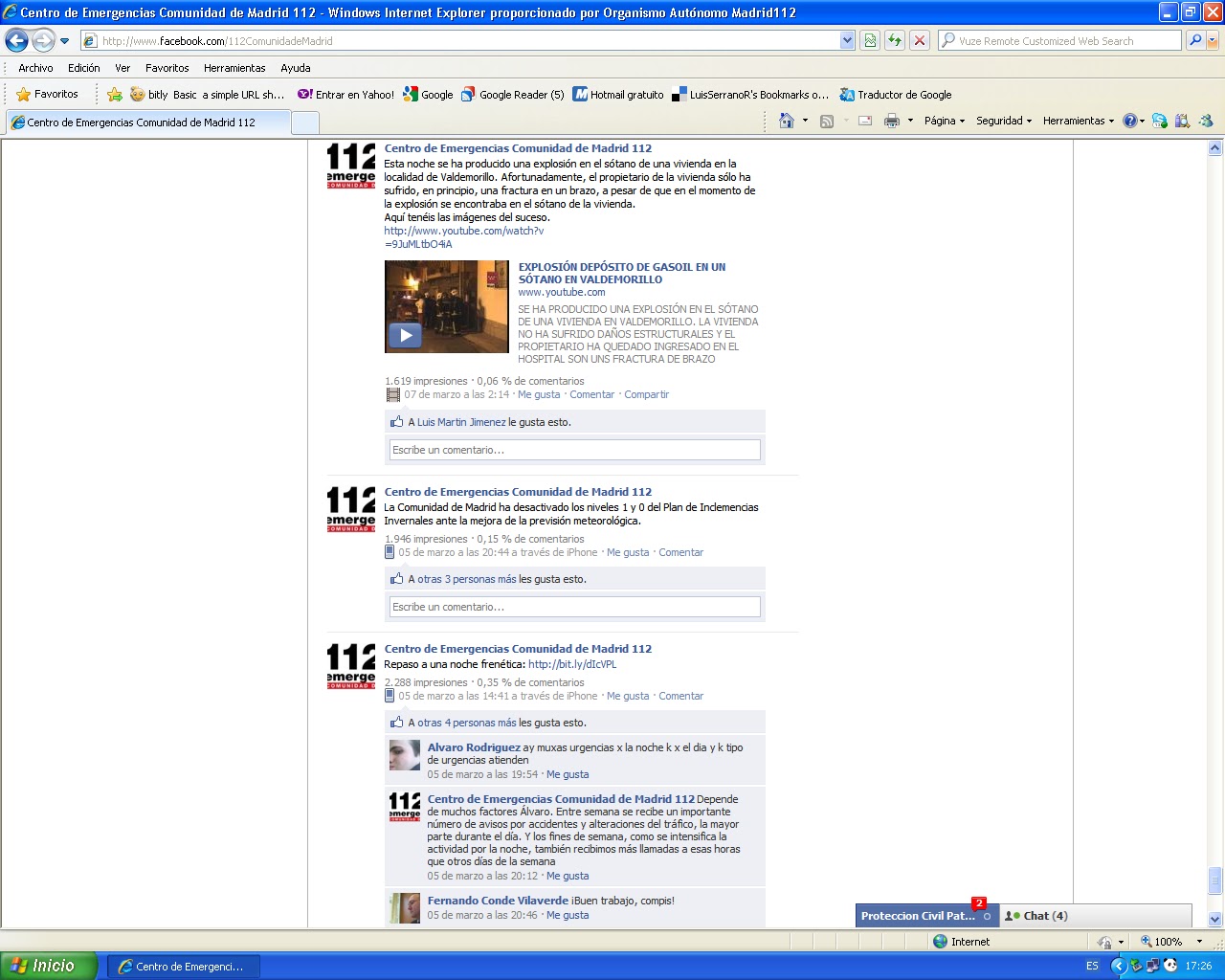Click in the Vuze Remote web search box
The height and width of the screenshot is (980, 1225).
[1059, 40]
